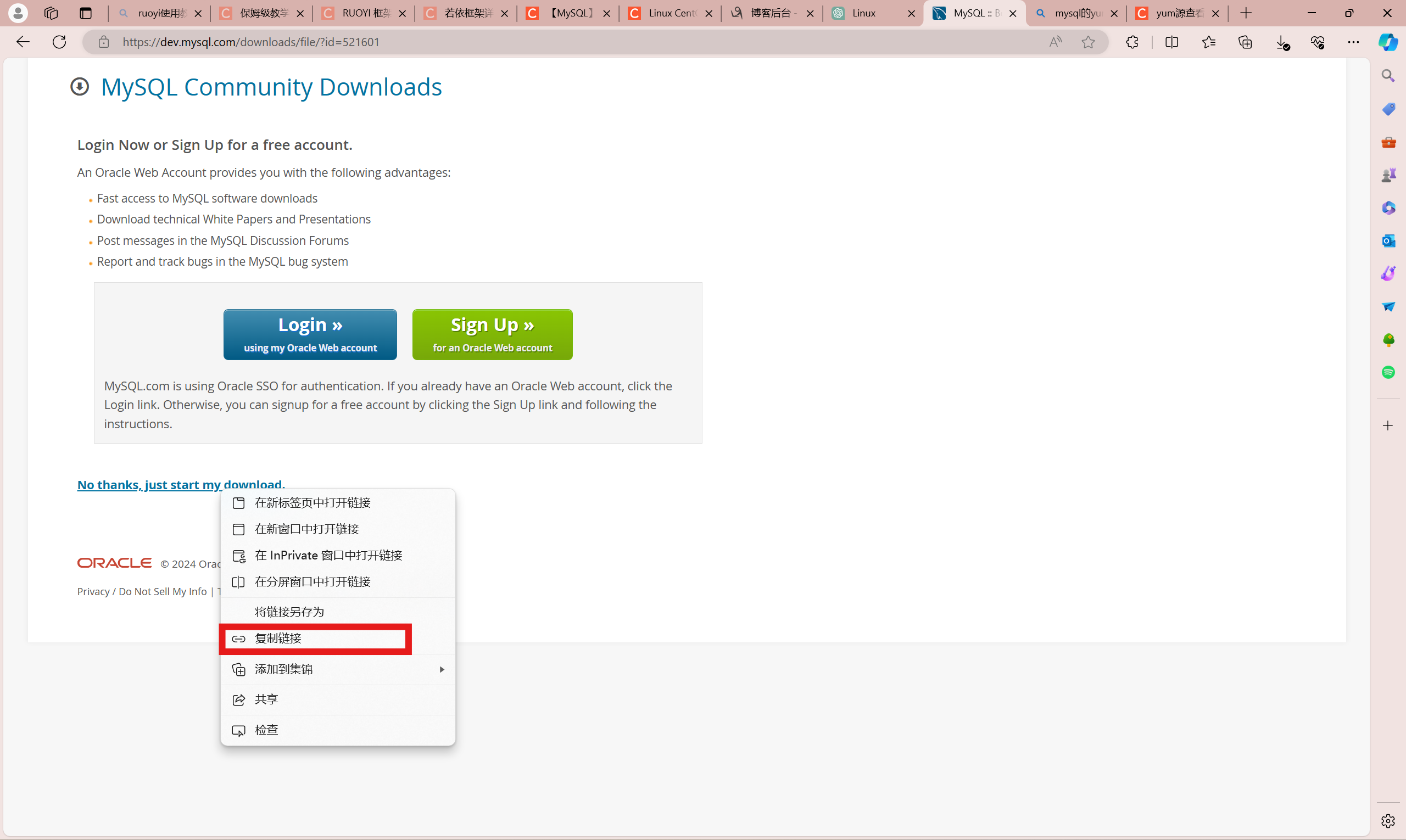Click the blue Login button
Image resolution: width=1406 pixels, height=840 pixels.
click(x=310, y=334)
